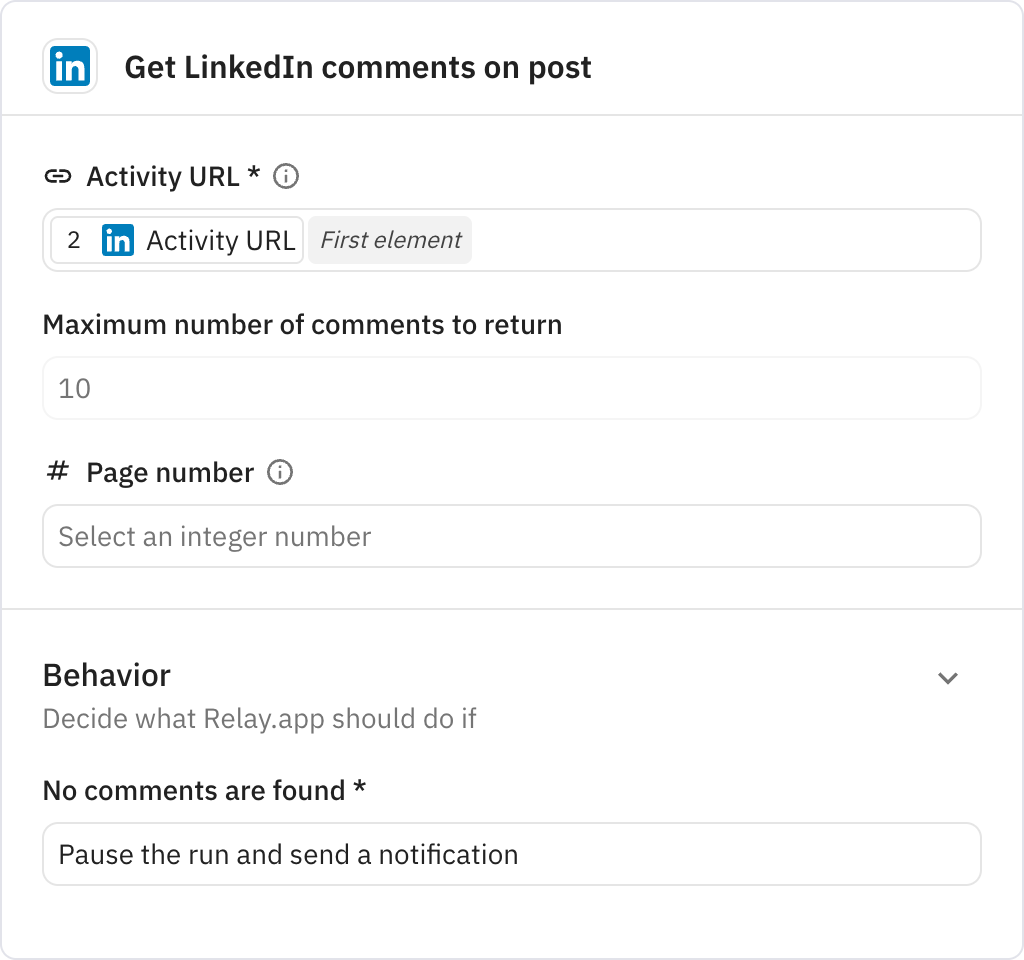Click the LinkedIn app icon in the header
1024x960 pixels.
69,66
